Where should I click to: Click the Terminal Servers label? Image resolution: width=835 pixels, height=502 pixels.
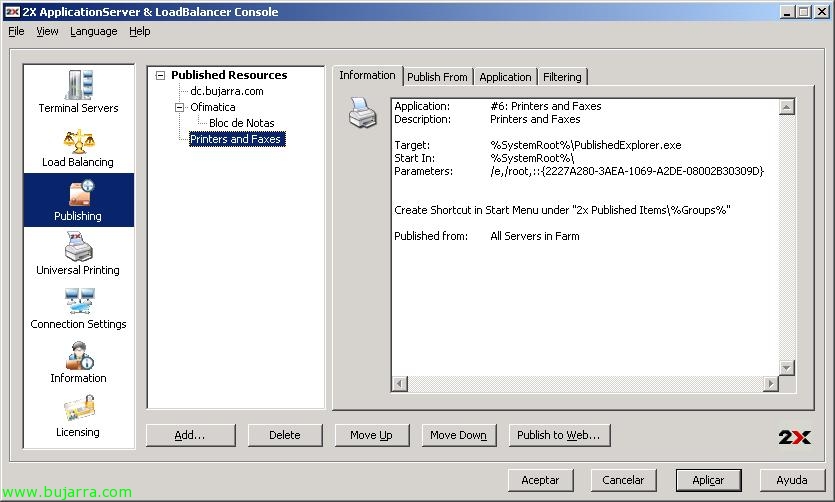pyautogui.click(x=78, y=108)
